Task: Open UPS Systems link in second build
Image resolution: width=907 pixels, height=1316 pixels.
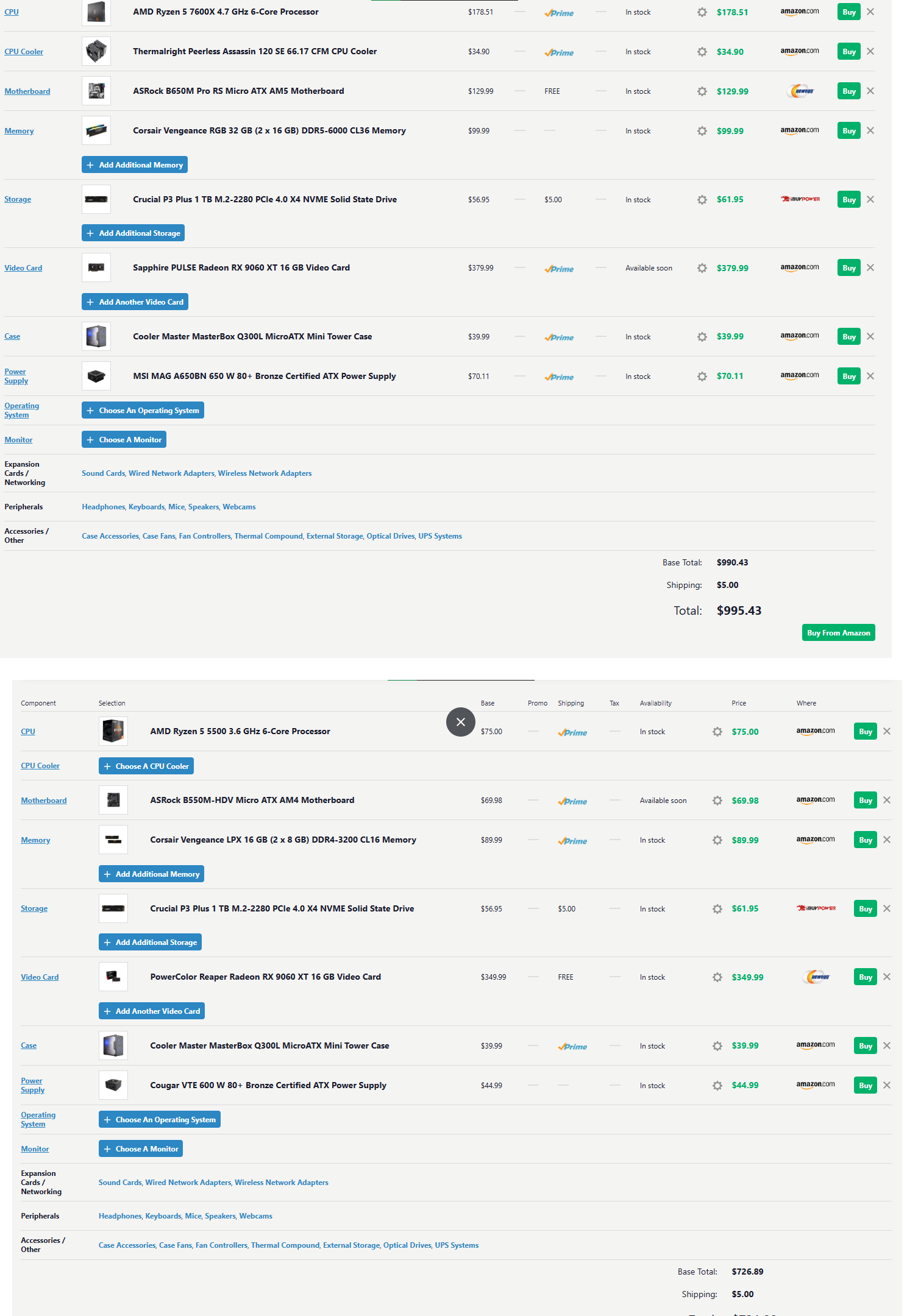Action: pyautogui.click(x=457, y=1245)
